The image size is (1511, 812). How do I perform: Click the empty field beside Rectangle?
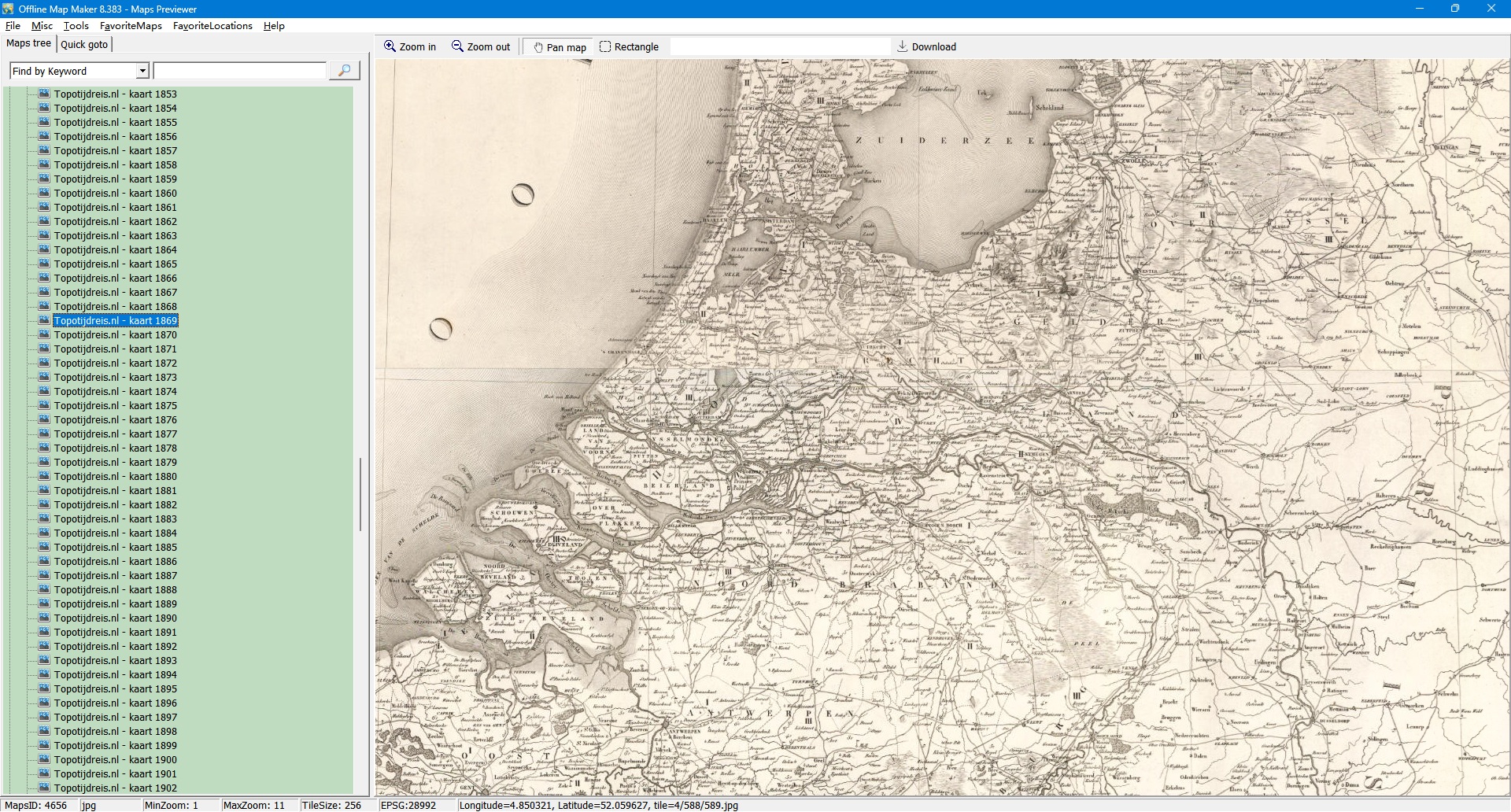coord(779,46)
